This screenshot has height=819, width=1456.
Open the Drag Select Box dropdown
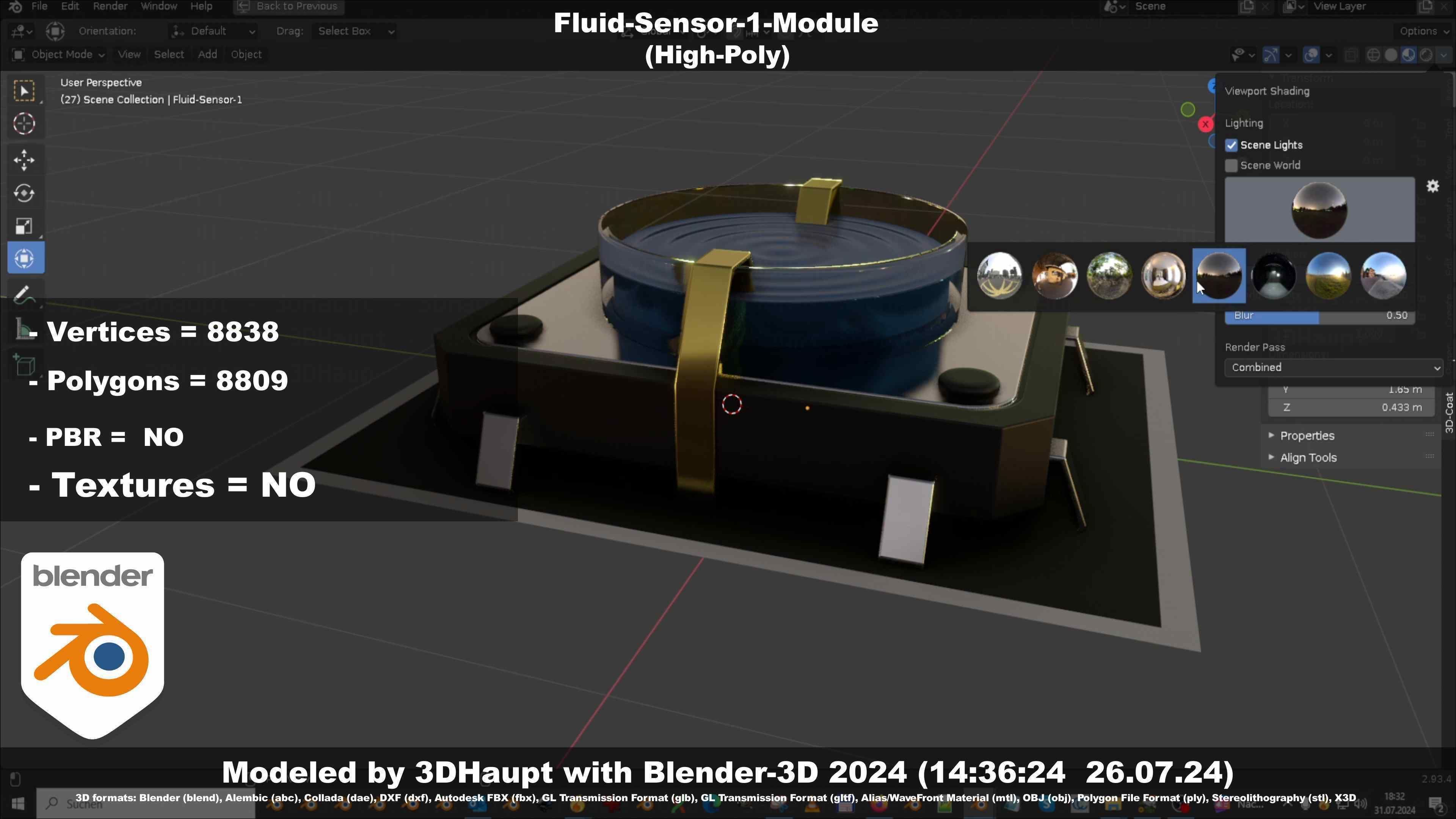click(x=355, y=31)
